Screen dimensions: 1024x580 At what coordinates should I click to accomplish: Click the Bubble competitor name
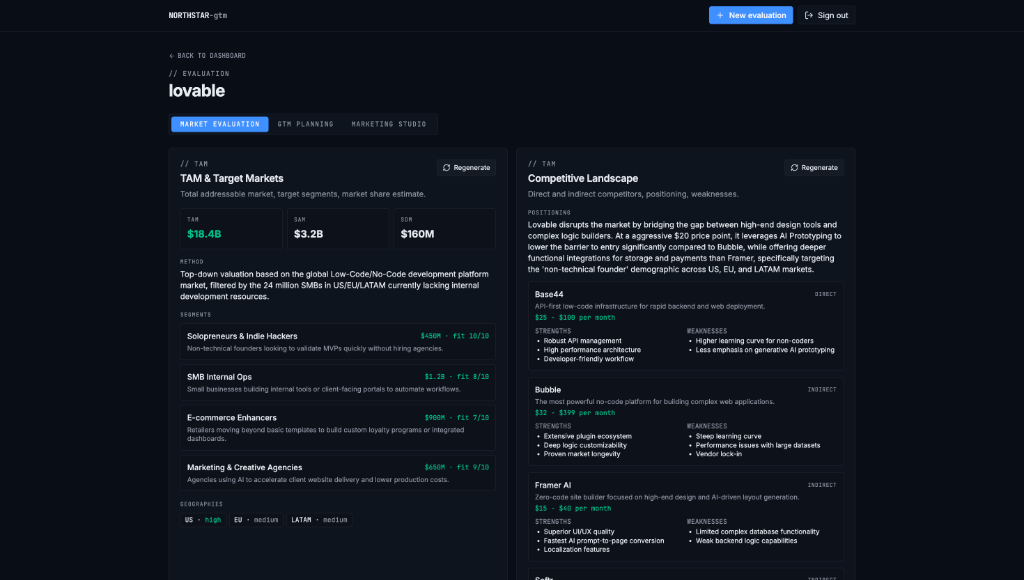548,390
